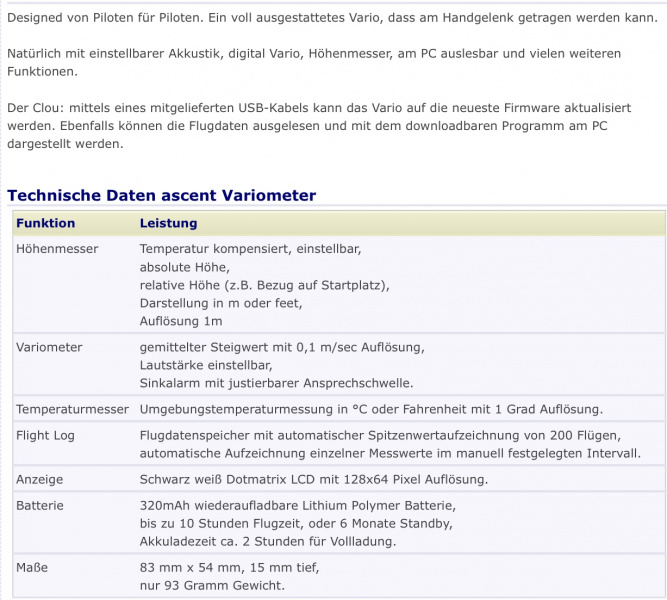Click paragraph starting 'Natürlich mit einstellbarer Akkustik'

pyautogui.click(x=314, y=63)
